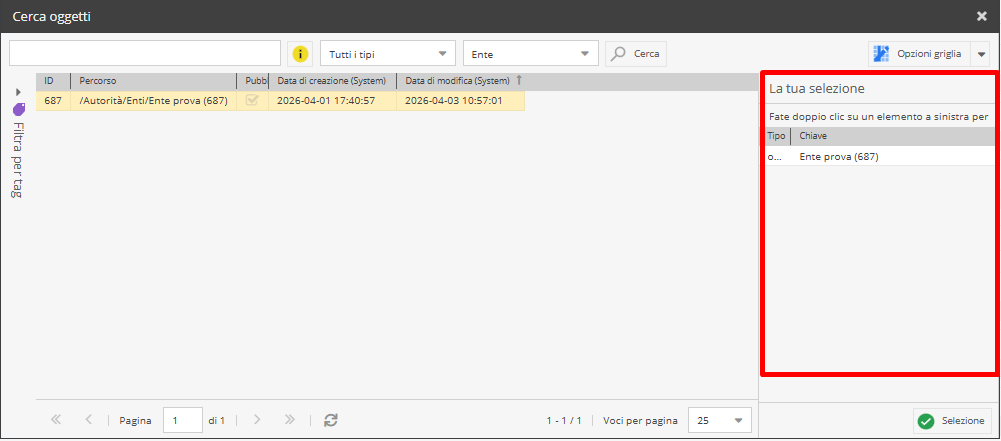
Task: Click the Cerca search button
Action: tap(636, 54)
